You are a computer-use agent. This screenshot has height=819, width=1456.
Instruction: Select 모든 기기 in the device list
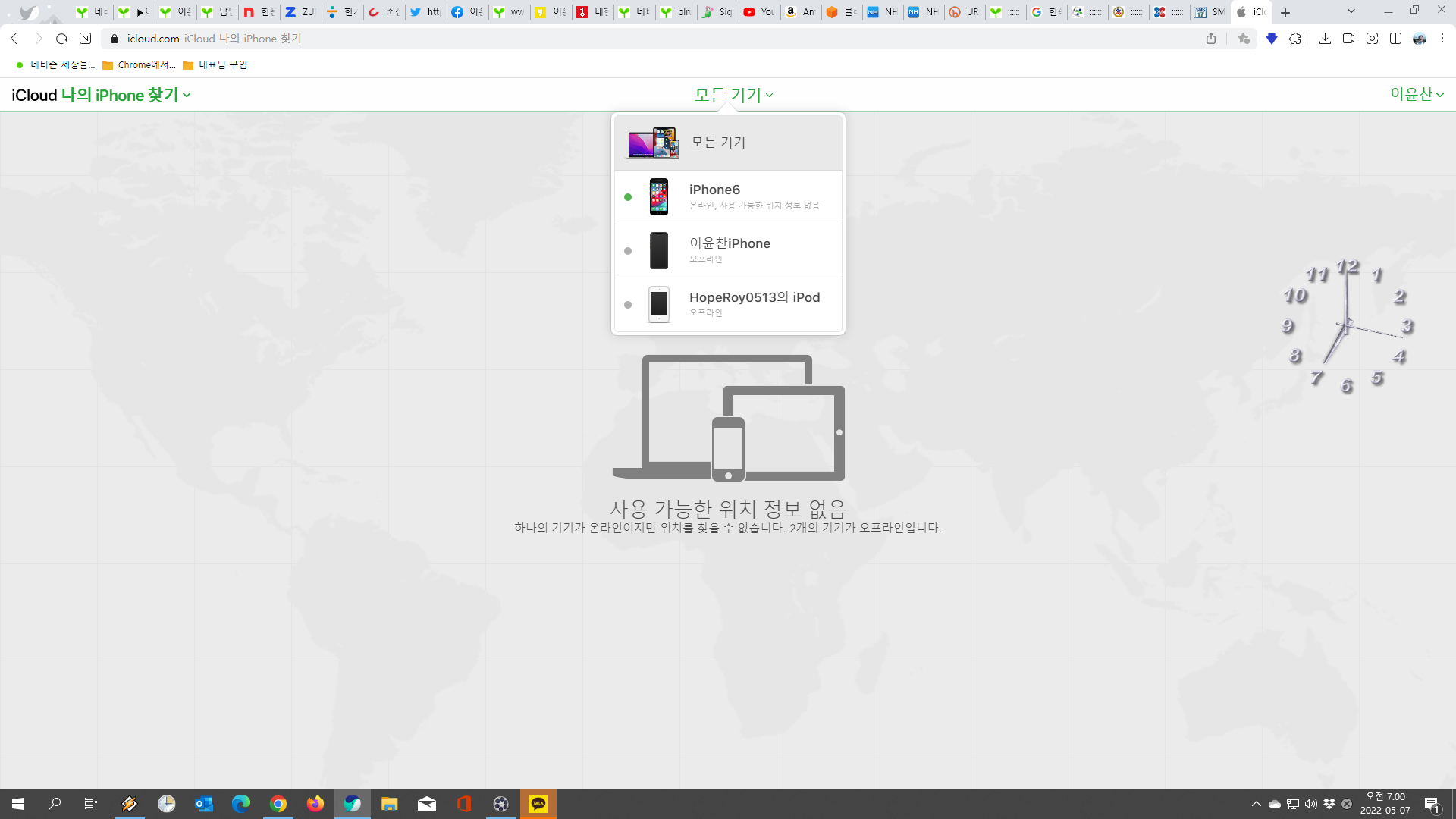click(x=728, y=143)
